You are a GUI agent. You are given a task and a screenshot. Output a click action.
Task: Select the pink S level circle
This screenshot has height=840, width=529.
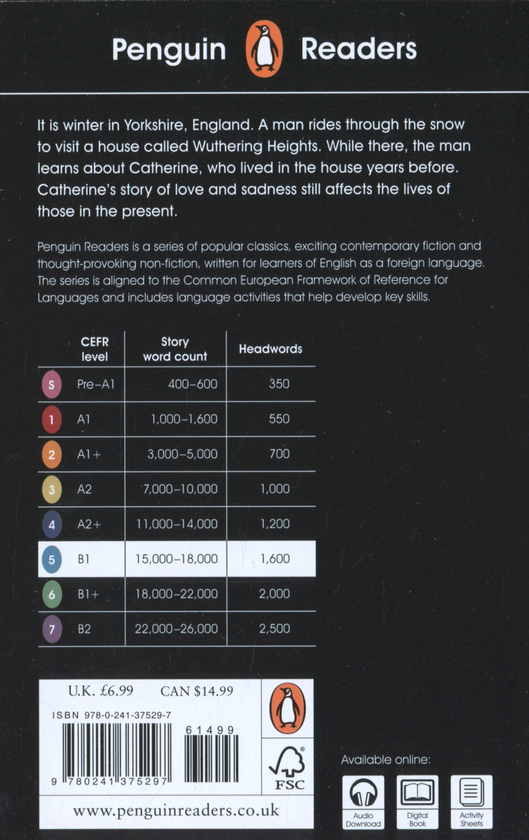[51, 384]
